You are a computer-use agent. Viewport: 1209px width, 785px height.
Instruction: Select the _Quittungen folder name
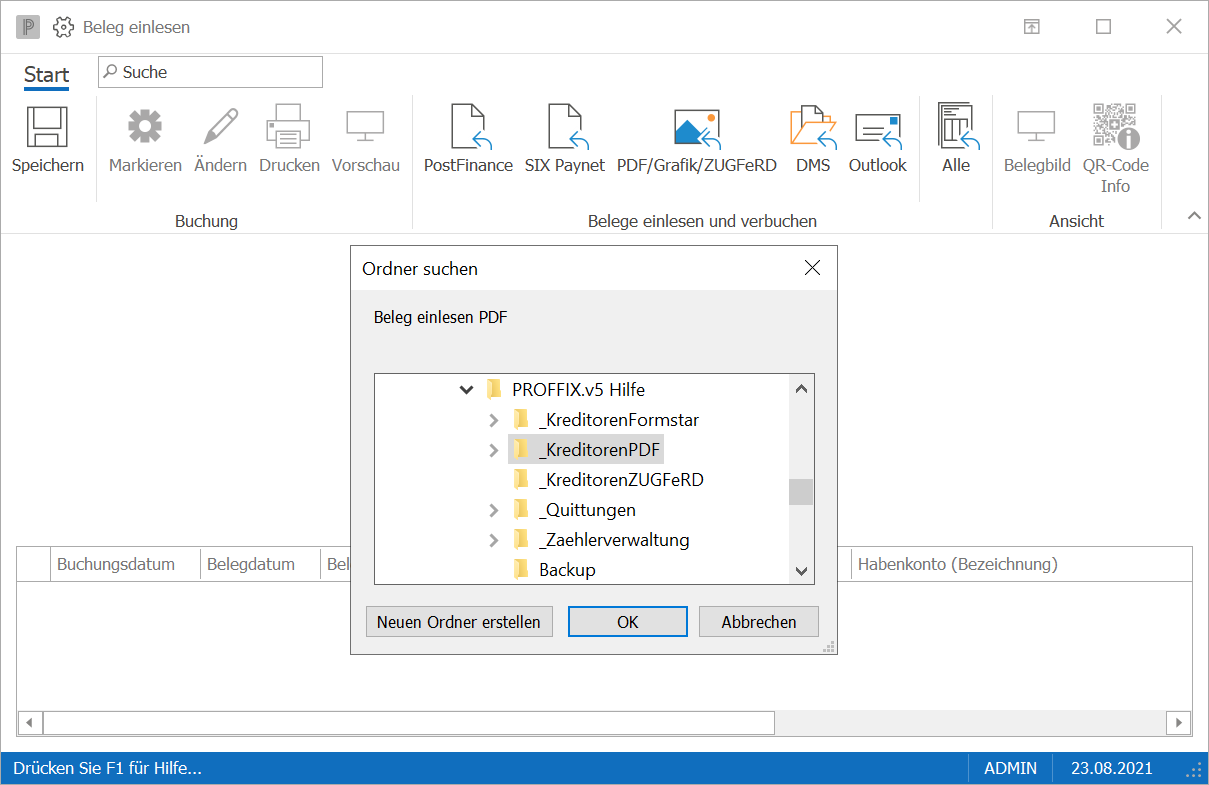coord(587,510)
